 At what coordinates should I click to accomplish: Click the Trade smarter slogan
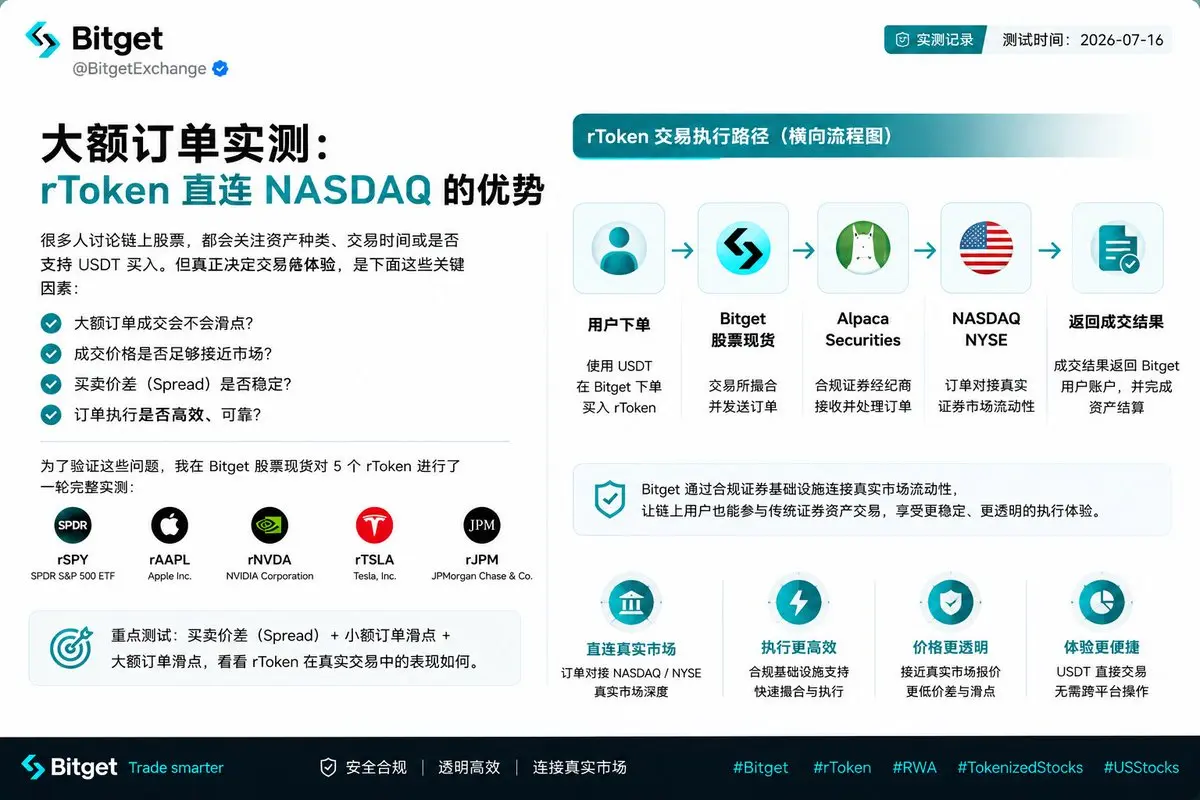point(176,768)
